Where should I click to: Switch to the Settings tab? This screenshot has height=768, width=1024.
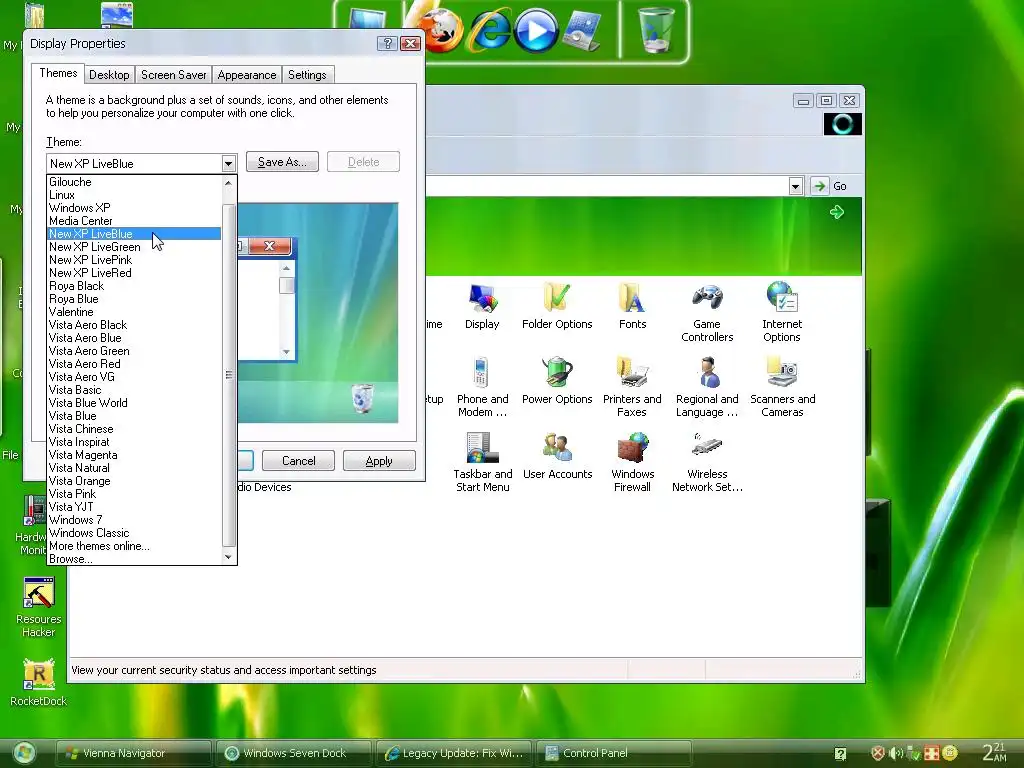tap(307, 74)
